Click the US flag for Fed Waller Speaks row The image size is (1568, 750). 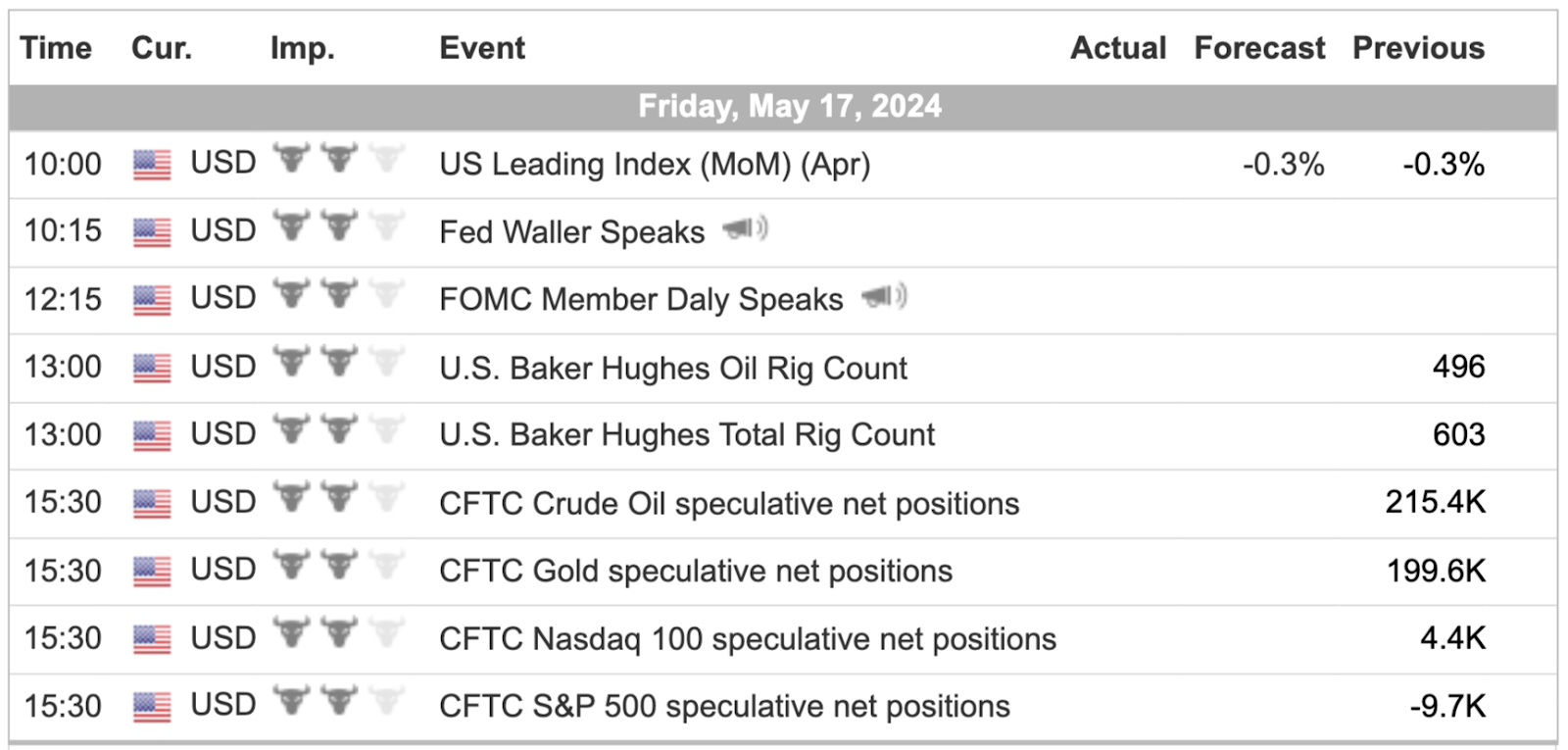152,232
